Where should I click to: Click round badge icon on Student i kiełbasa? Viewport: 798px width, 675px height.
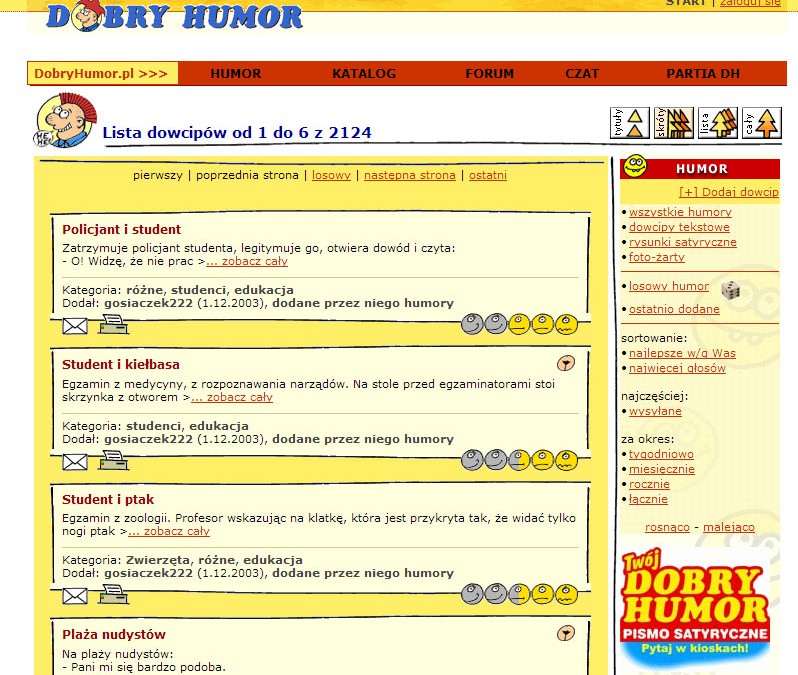click(x=566, y=363)
